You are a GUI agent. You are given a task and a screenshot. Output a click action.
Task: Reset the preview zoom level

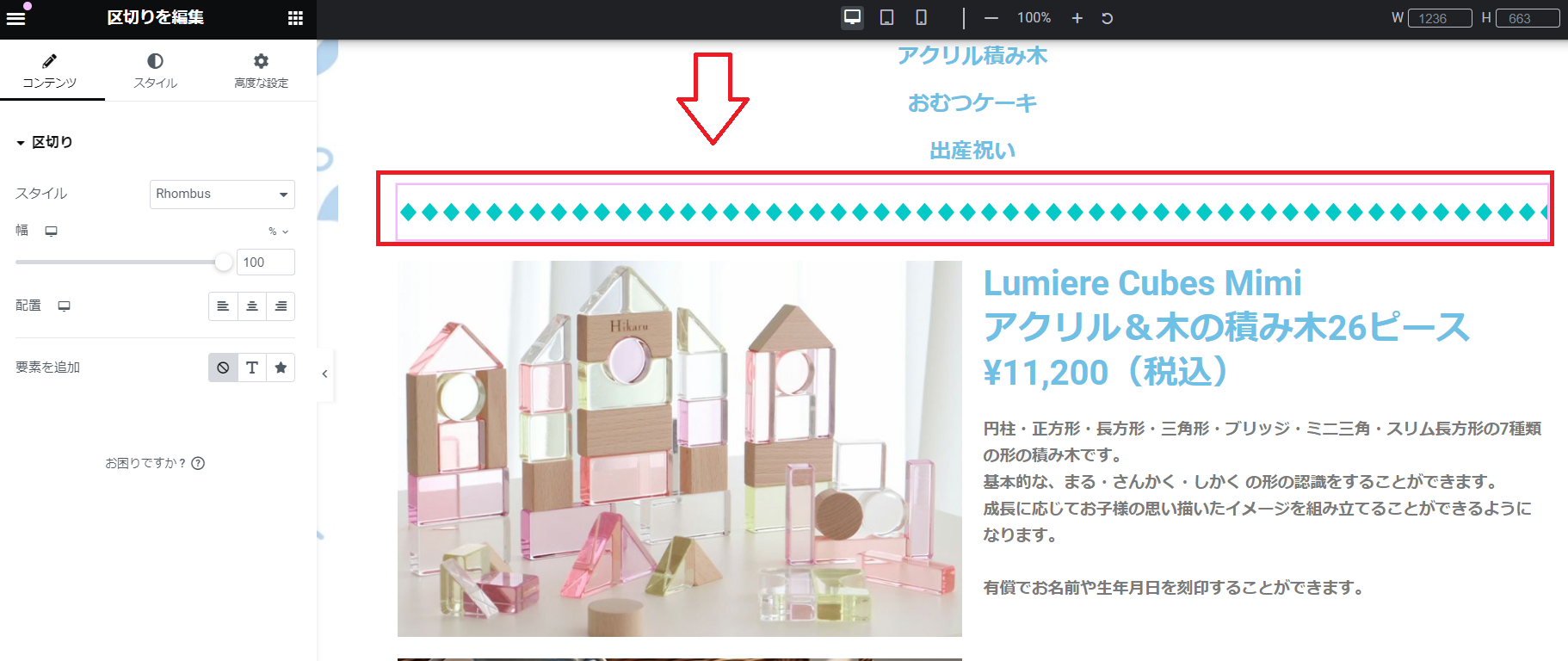click(1108, 18)
